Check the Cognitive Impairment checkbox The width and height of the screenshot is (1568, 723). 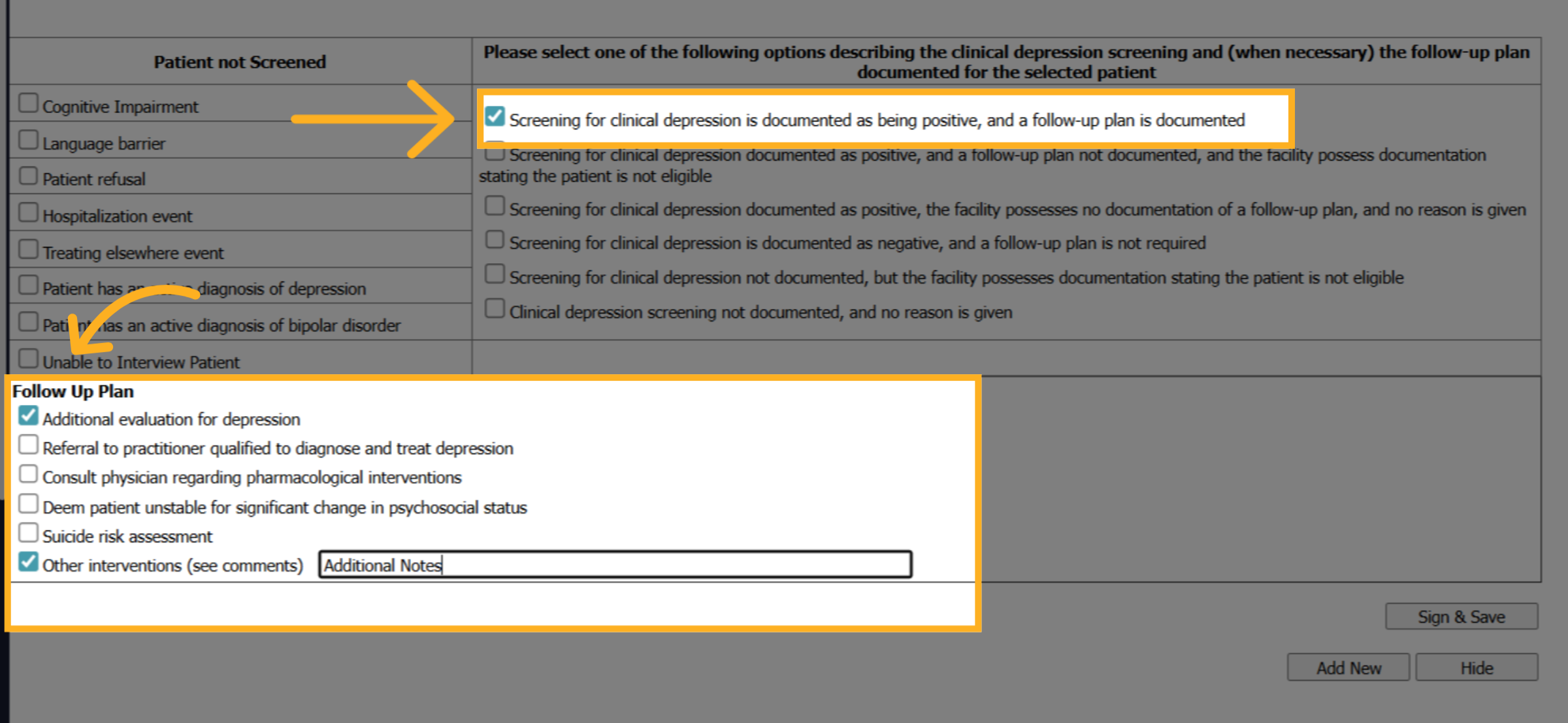28,103
